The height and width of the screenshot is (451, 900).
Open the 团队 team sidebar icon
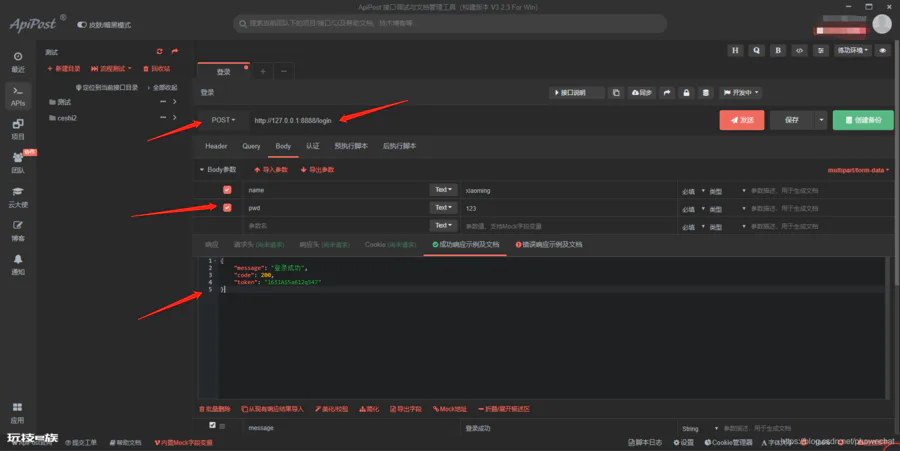click(18, 163)
